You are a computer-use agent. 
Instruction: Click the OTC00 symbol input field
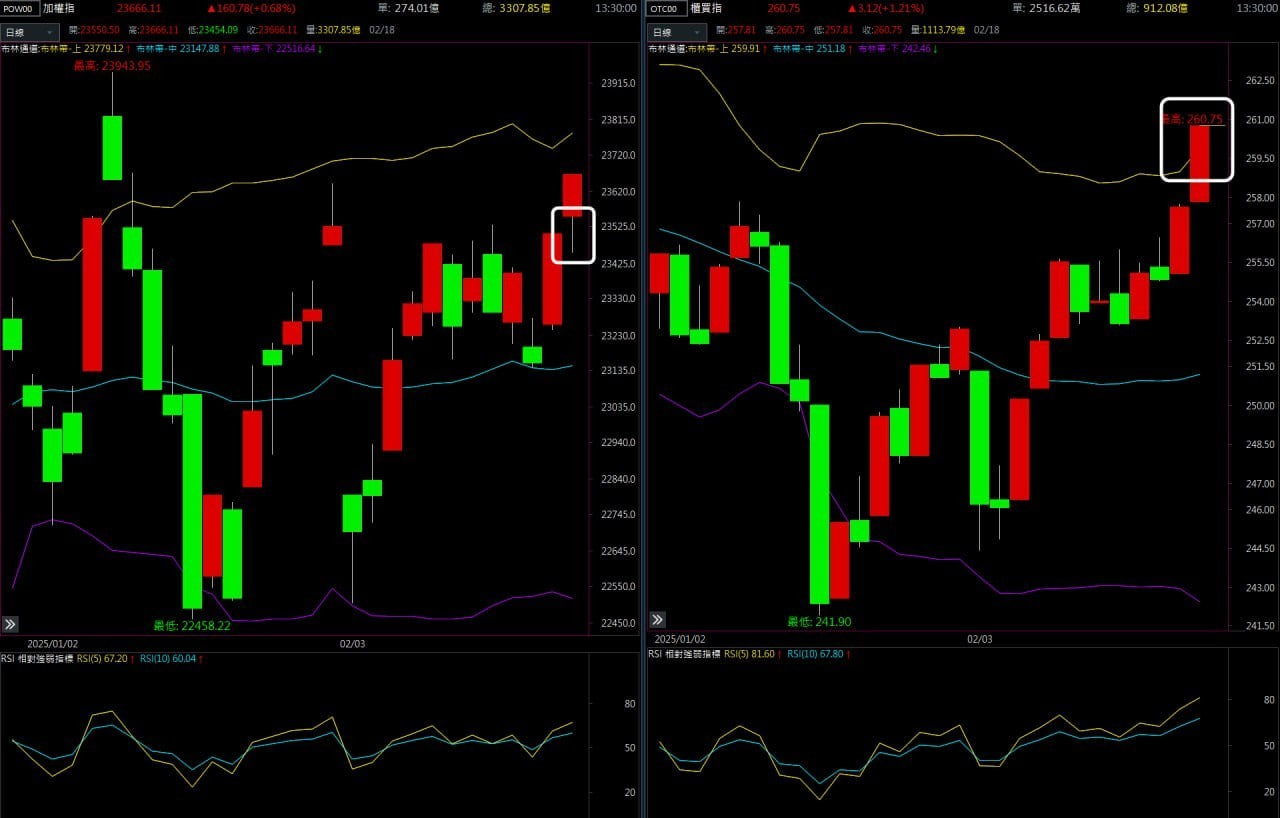click(666, 8)
